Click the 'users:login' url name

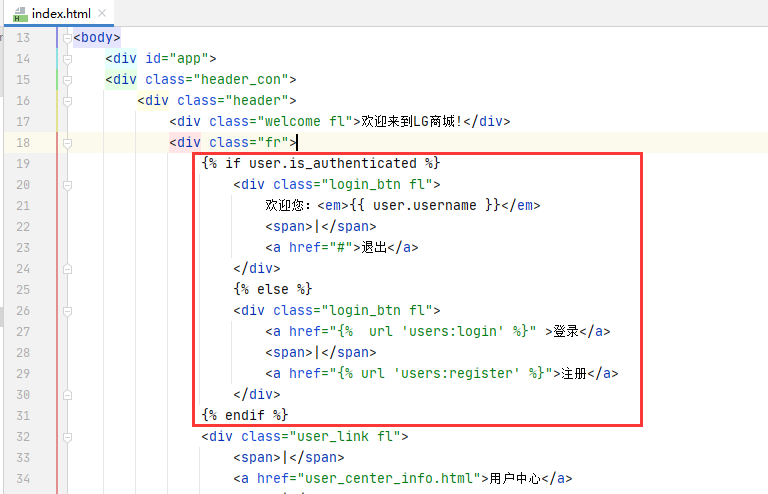(x=453, y=331)
